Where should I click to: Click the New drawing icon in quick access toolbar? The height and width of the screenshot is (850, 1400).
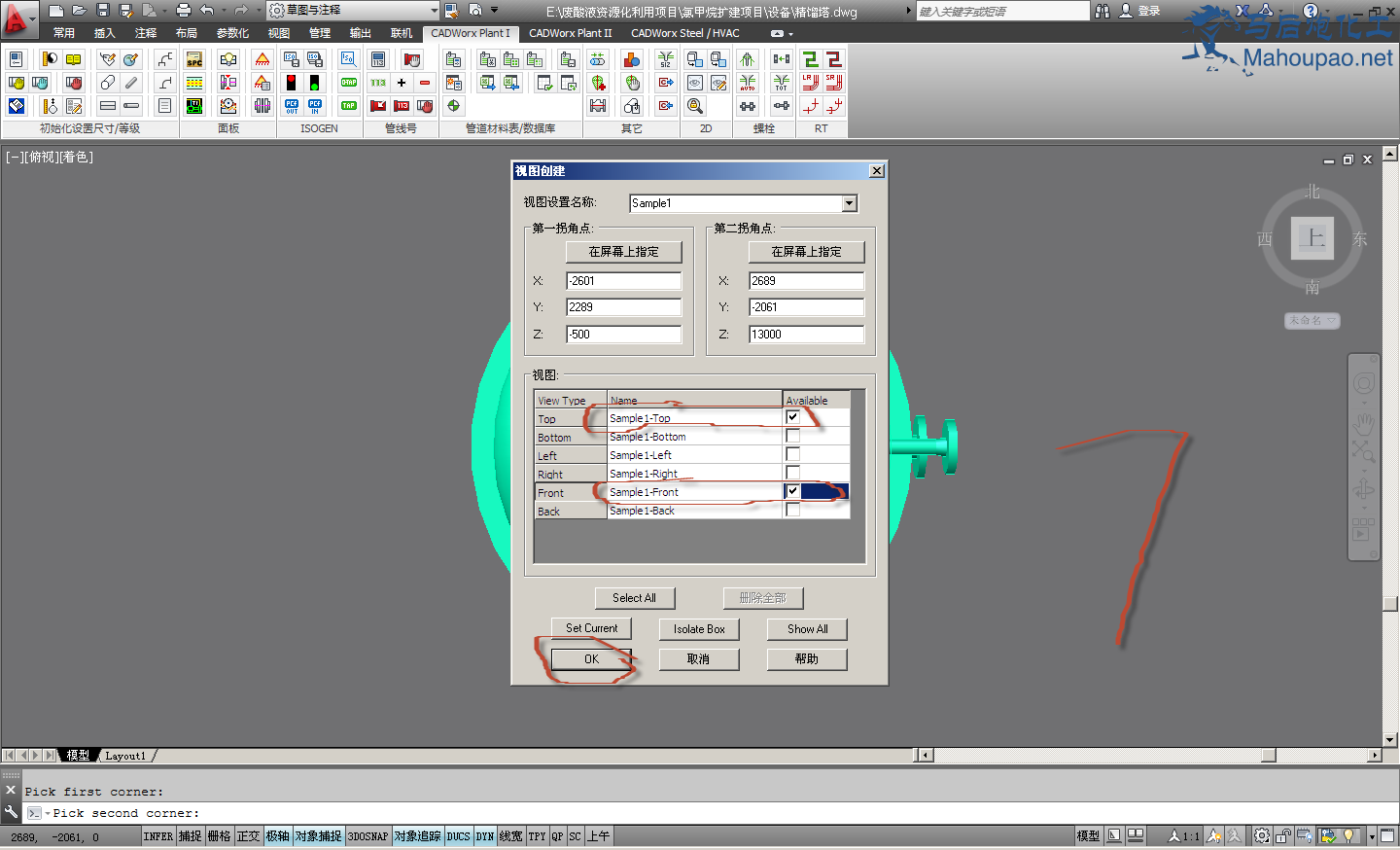pos(55,11)
